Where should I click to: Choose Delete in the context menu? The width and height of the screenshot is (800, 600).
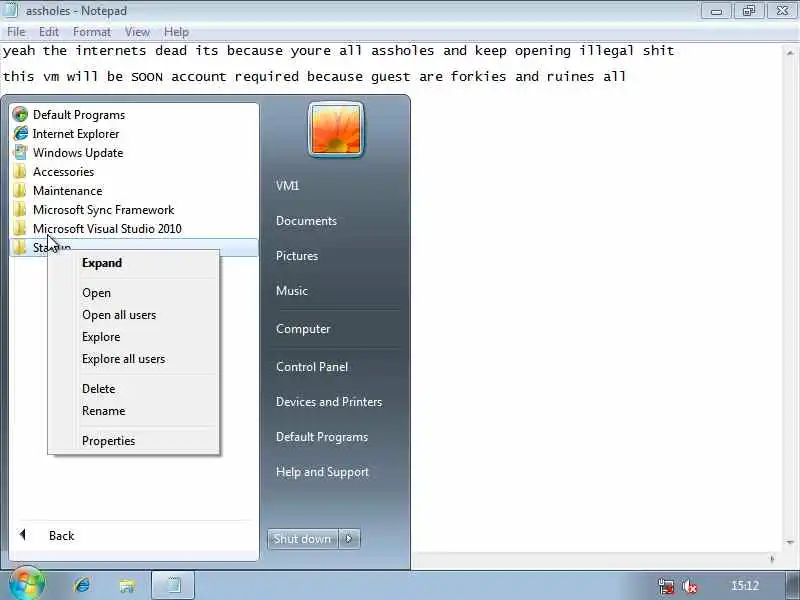[x=134, y=389]
